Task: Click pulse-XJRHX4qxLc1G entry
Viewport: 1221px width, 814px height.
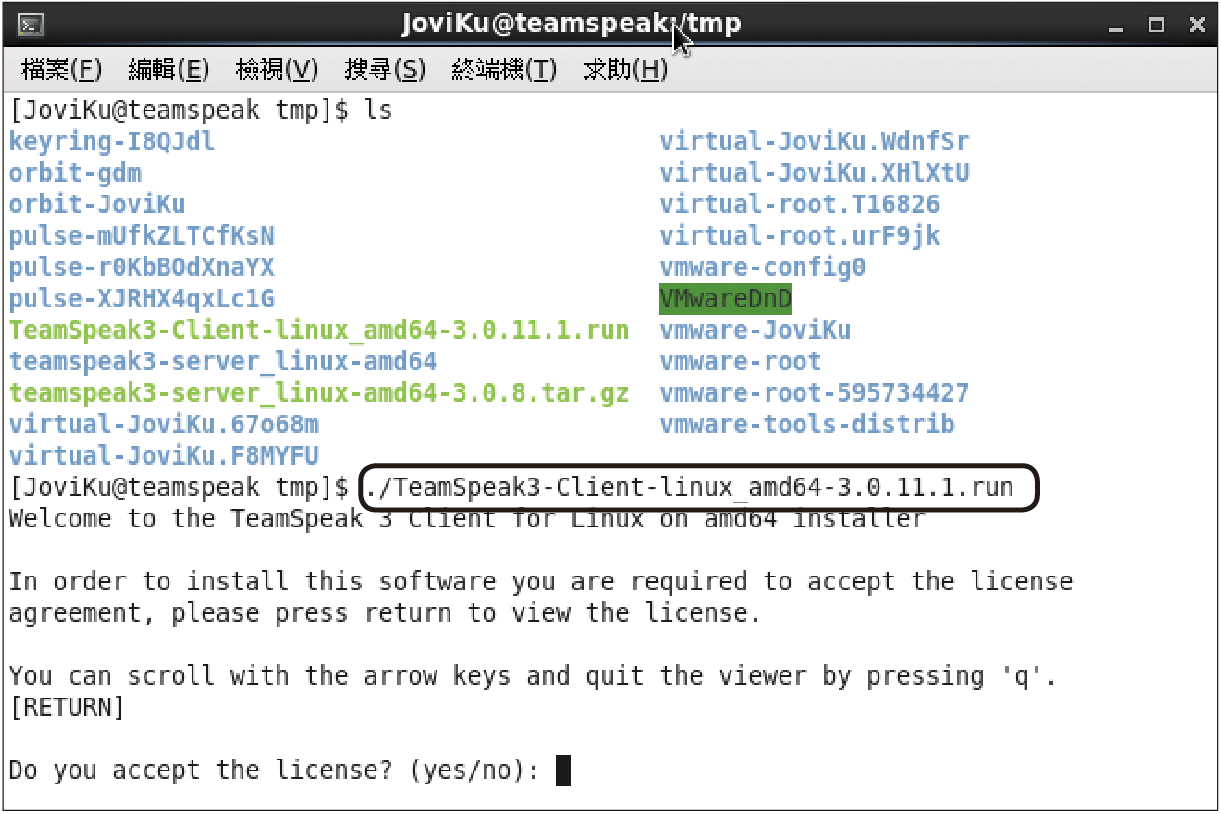Action: (142, 299)
